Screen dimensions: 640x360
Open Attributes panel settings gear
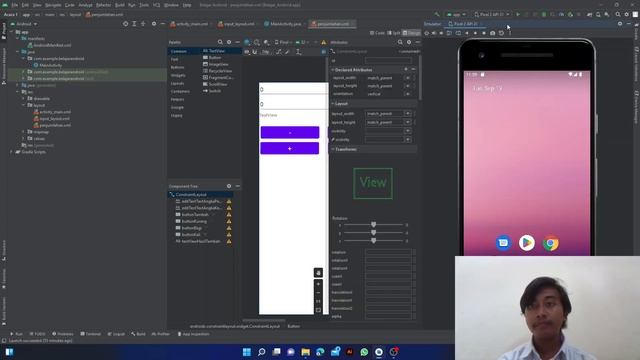409,42
